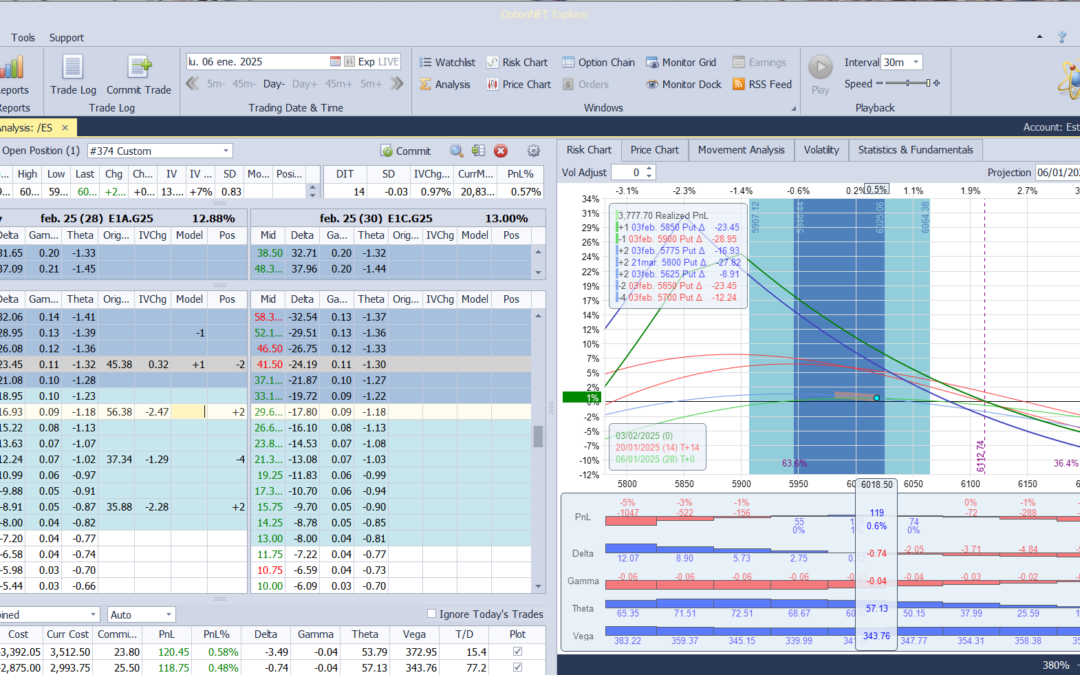Switch to the Volatility tab

(821, 150)
